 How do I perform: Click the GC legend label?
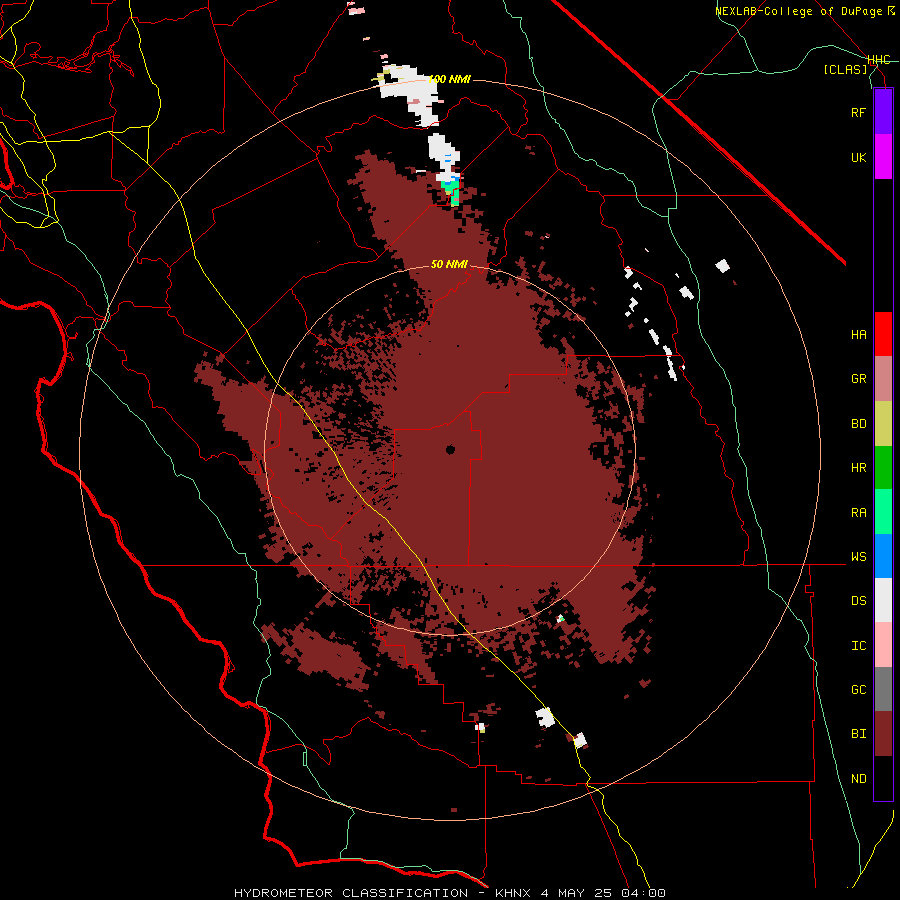point(859,690)
